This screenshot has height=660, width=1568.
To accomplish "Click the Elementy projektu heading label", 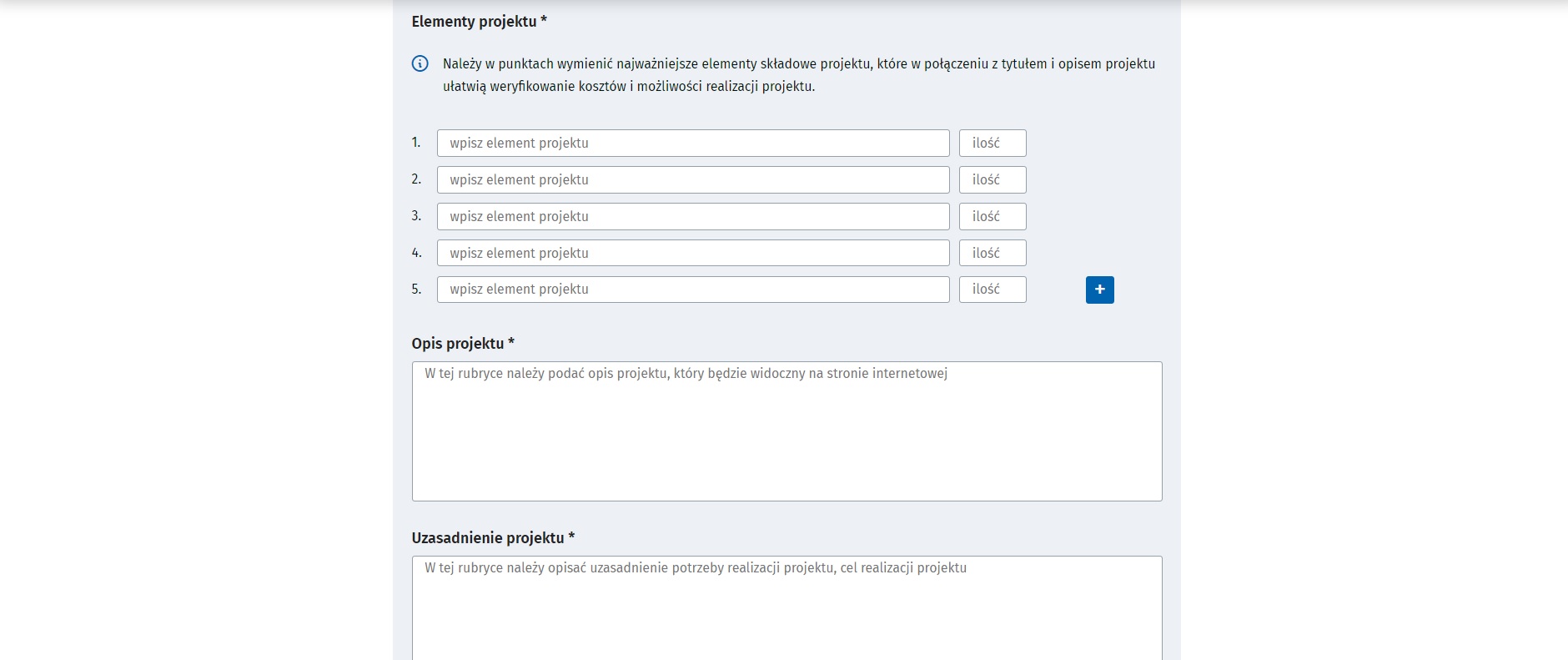I will tap(479, 22).
